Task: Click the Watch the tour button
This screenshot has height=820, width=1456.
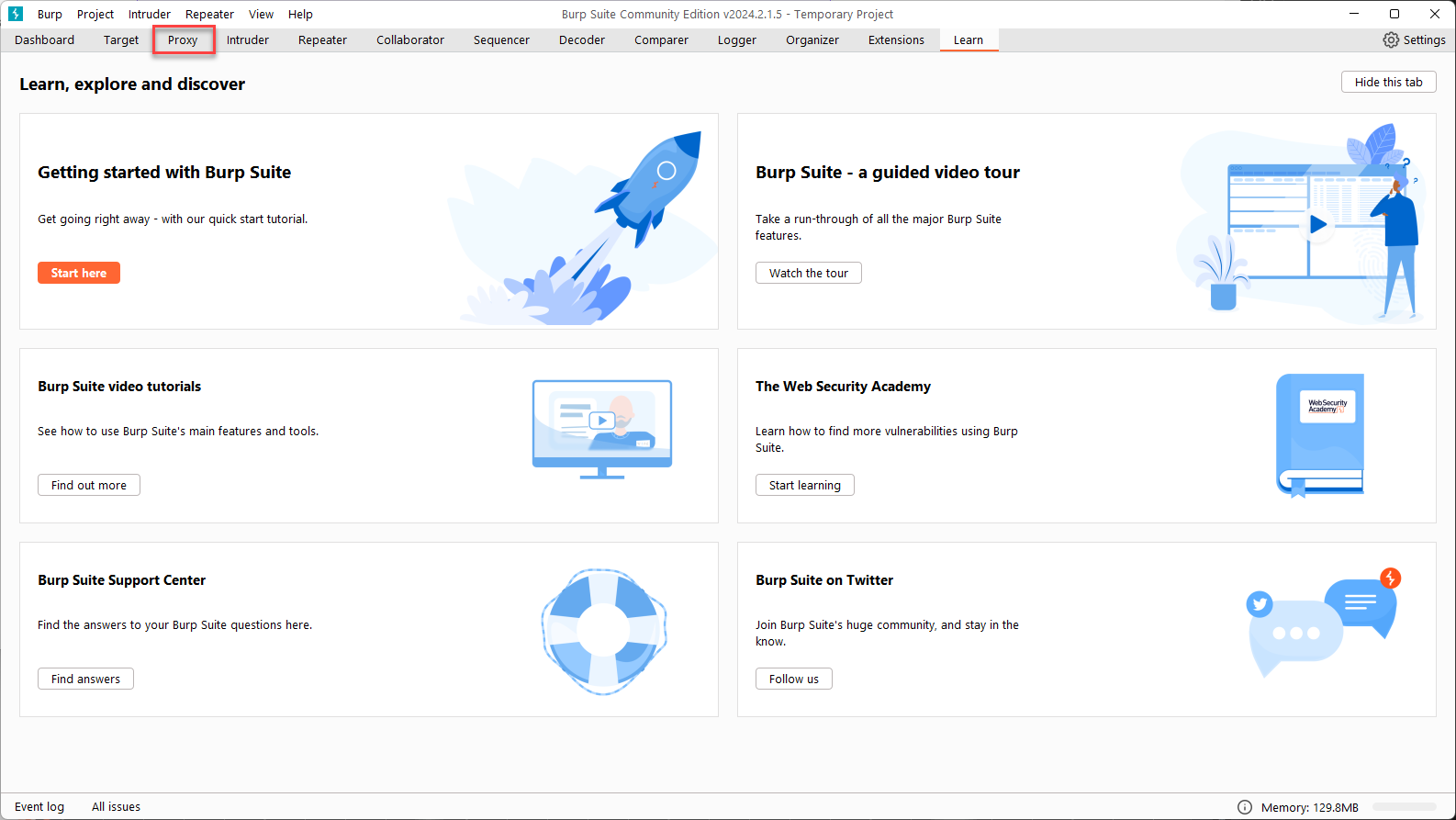Action: tap(808, 273)
